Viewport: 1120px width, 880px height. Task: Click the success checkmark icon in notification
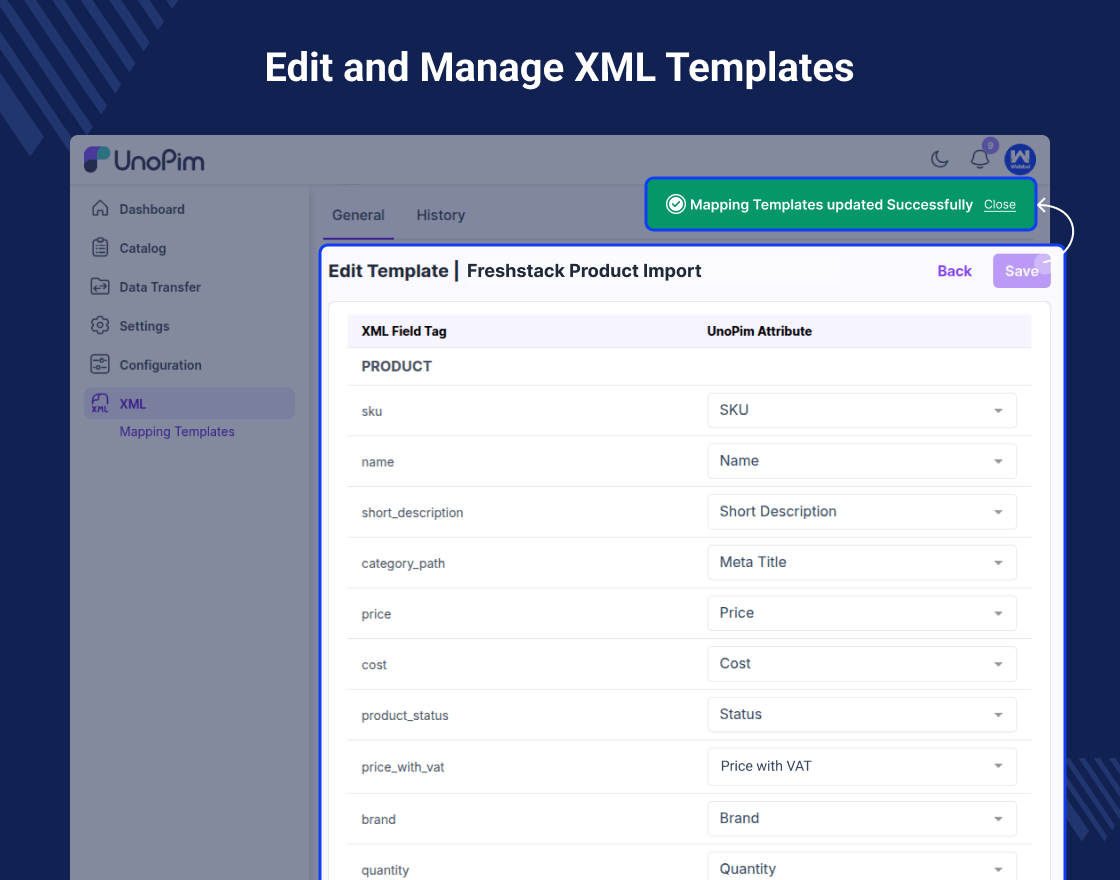676,204
